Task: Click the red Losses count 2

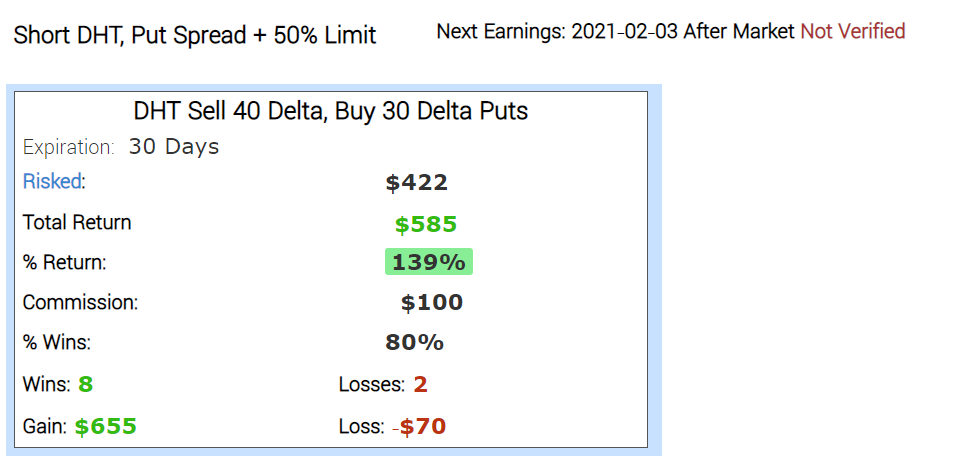Action: click(421, 385)
